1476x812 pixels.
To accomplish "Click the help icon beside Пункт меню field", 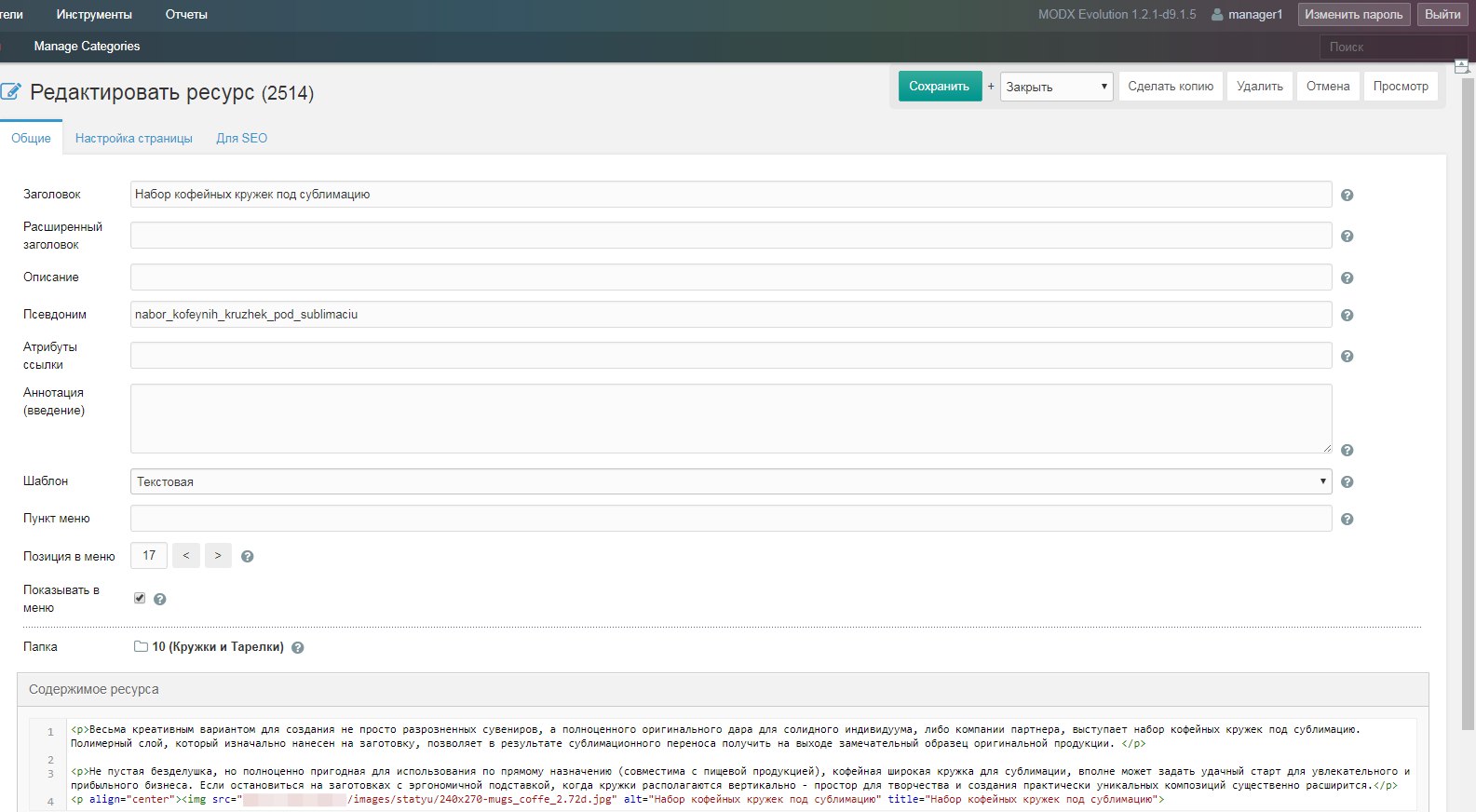I will [x=1347, y=520].
